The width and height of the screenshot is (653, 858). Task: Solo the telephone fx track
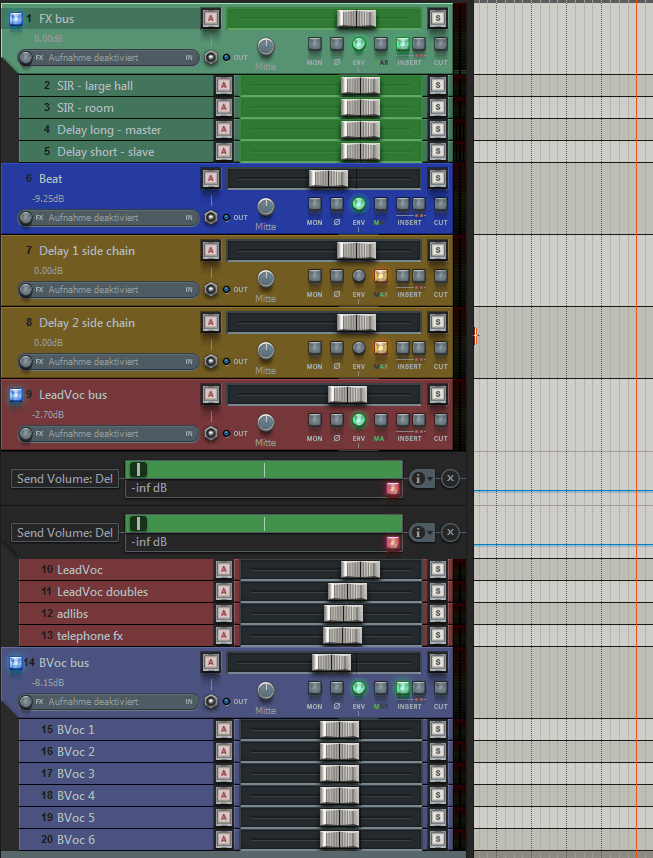coord(437,635)
